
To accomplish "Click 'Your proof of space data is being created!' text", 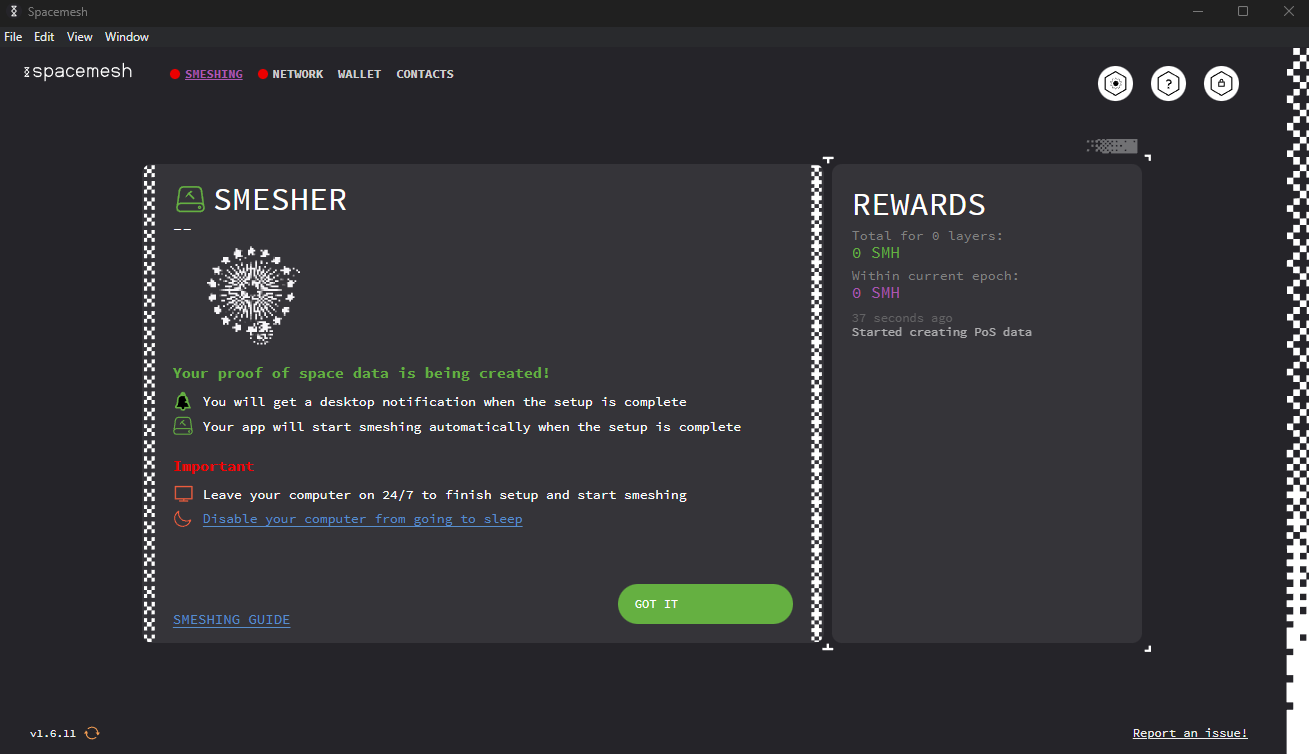I will [361, 373].
